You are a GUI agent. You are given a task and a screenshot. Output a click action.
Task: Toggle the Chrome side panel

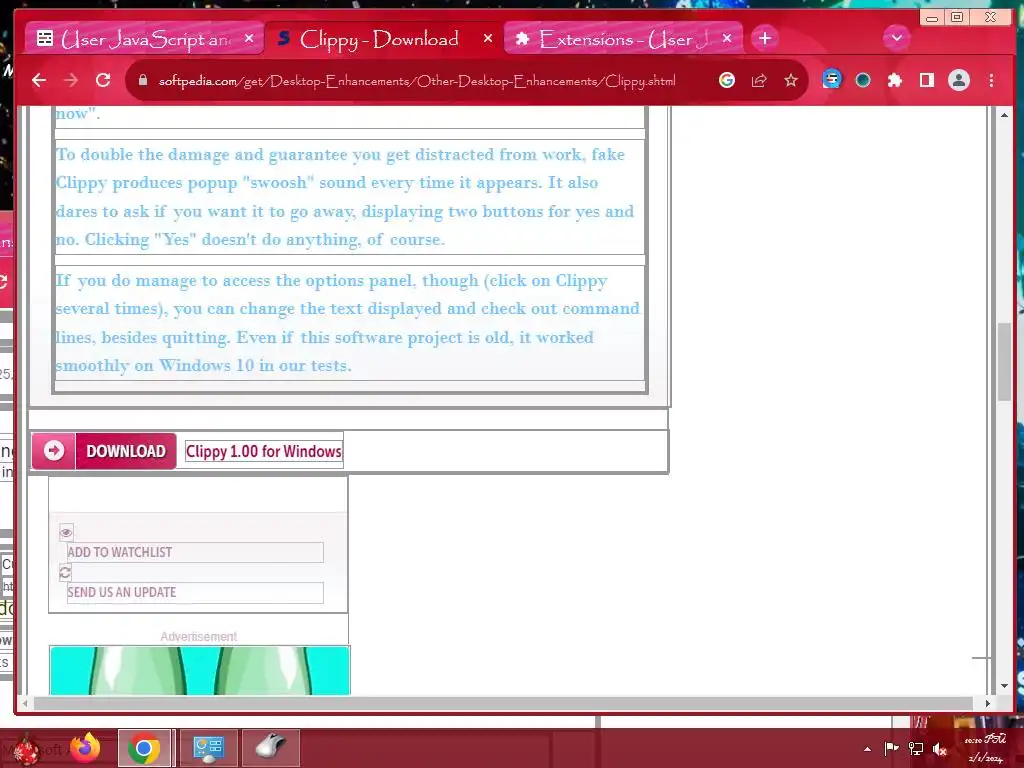[x=926, y=80]
